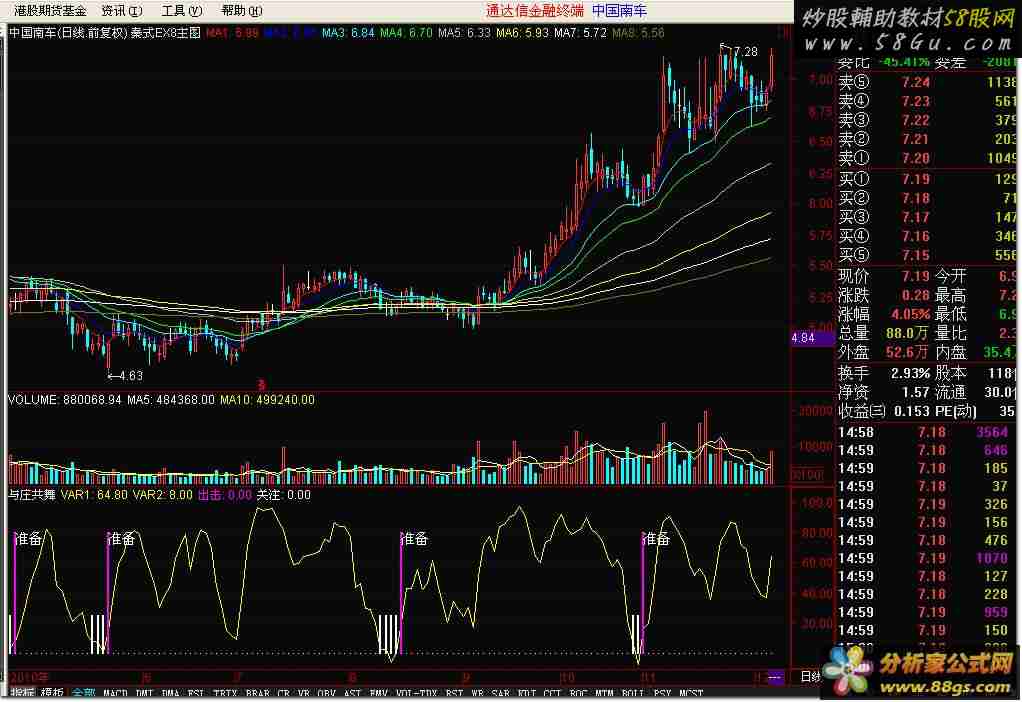Click the VOLUME: 880068.94 label
The height and width of the screenshot is (702, 1022).
coord(65,400)
